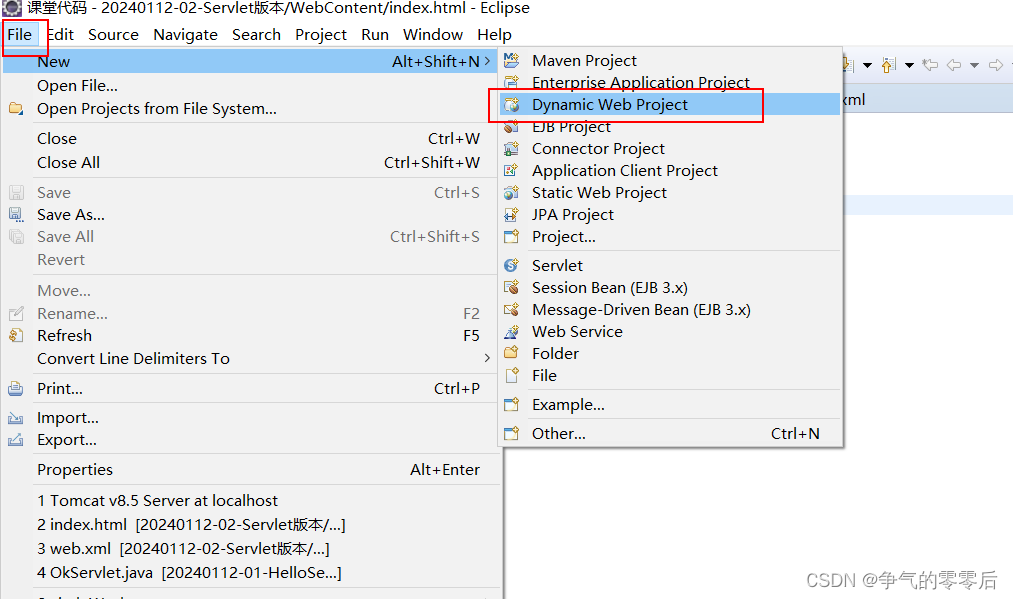Click the Dynamic Web Project globe icon
Viewport: 1013px width, 599px height.
click(x=512, y=105)
